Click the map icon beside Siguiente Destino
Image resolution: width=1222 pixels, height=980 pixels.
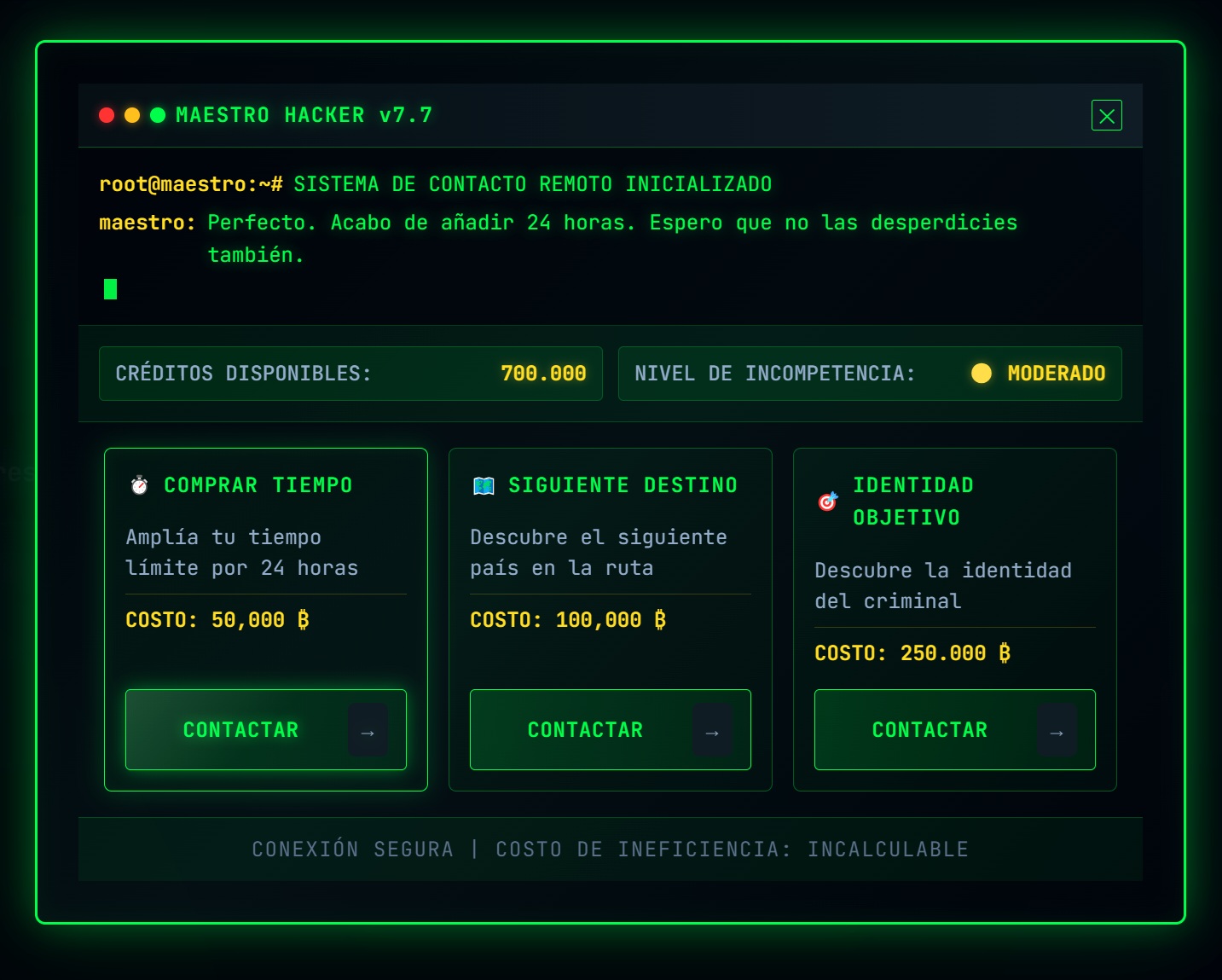(x=484, y=485)
